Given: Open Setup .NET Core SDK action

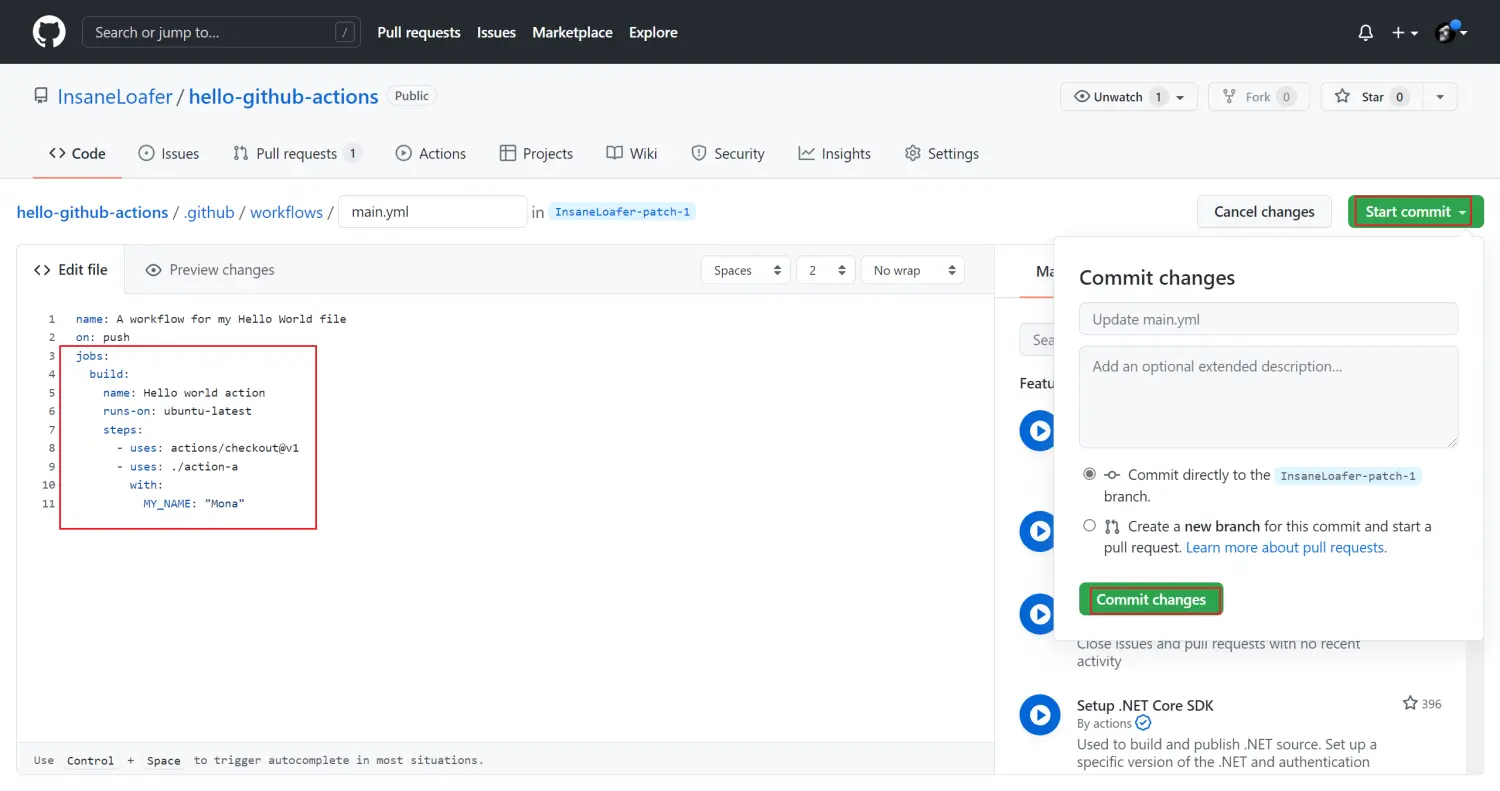Looking at the screenshot, I should point(1145,705).
